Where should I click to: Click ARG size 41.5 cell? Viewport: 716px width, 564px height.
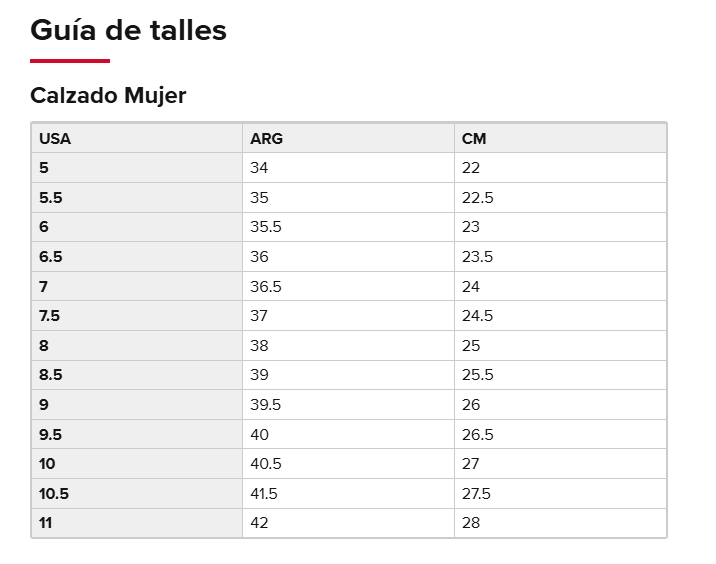[348, 494]
